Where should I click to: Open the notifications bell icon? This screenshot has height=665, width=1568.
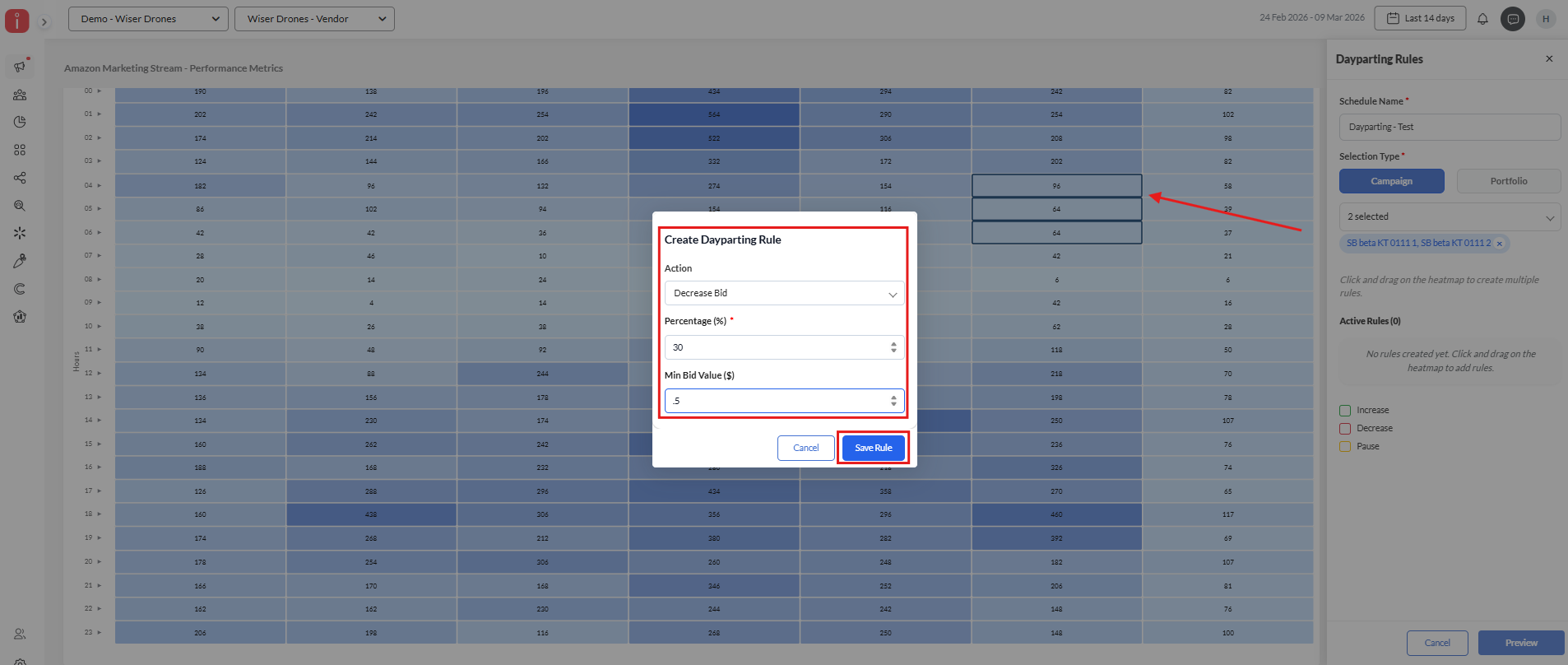[x=1482, y=19]
